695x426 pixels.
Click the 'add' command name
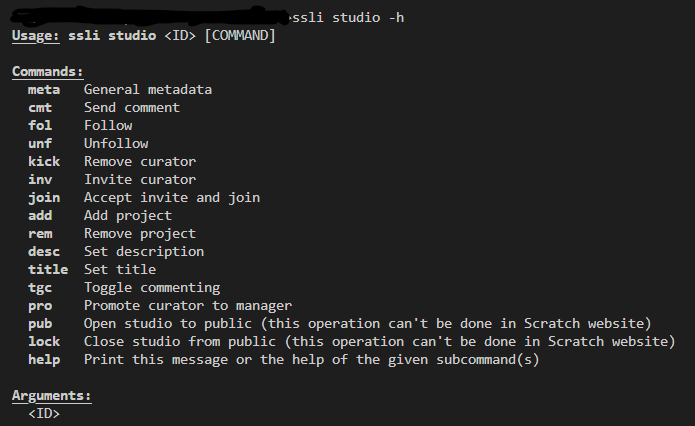[40, 215]
